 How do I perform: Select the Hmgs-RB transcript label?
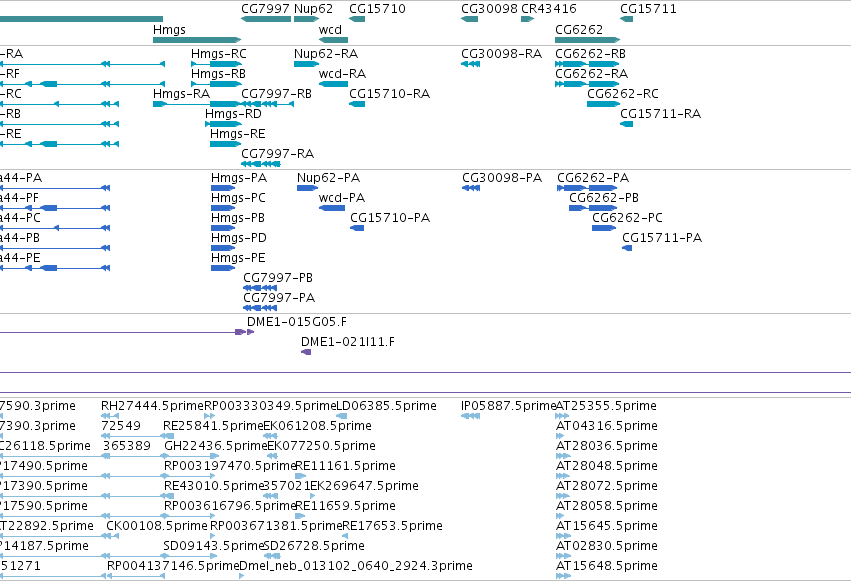pyautogui.click(x=218, y=74)
